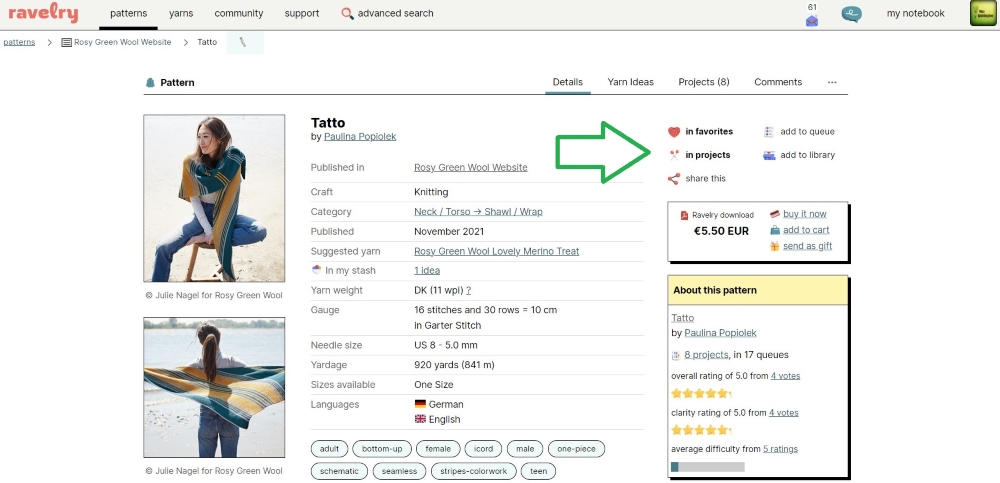Image resolution: width=1000 pixels, height=483 pixels.
Task: Open photo of woman sitting with shawl
Action: coord(214,198)
